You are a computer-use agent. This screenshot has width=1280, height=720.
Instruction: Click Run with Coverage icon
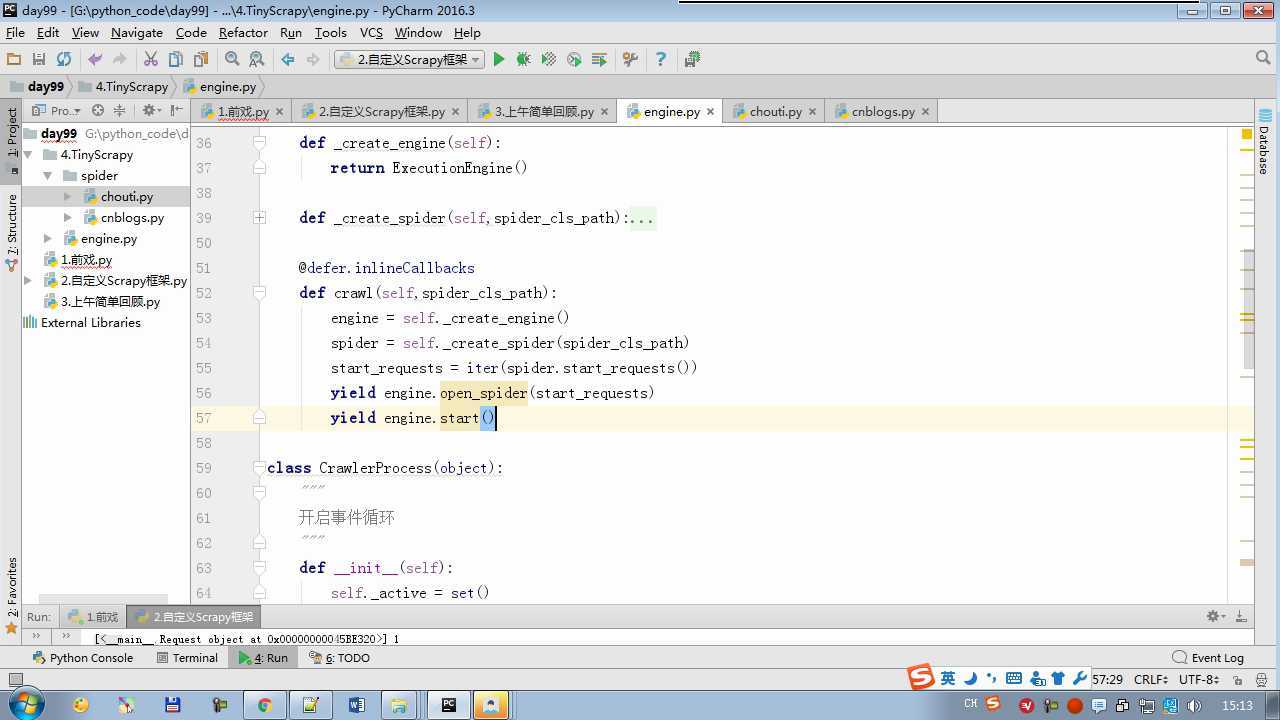(548, 60)
